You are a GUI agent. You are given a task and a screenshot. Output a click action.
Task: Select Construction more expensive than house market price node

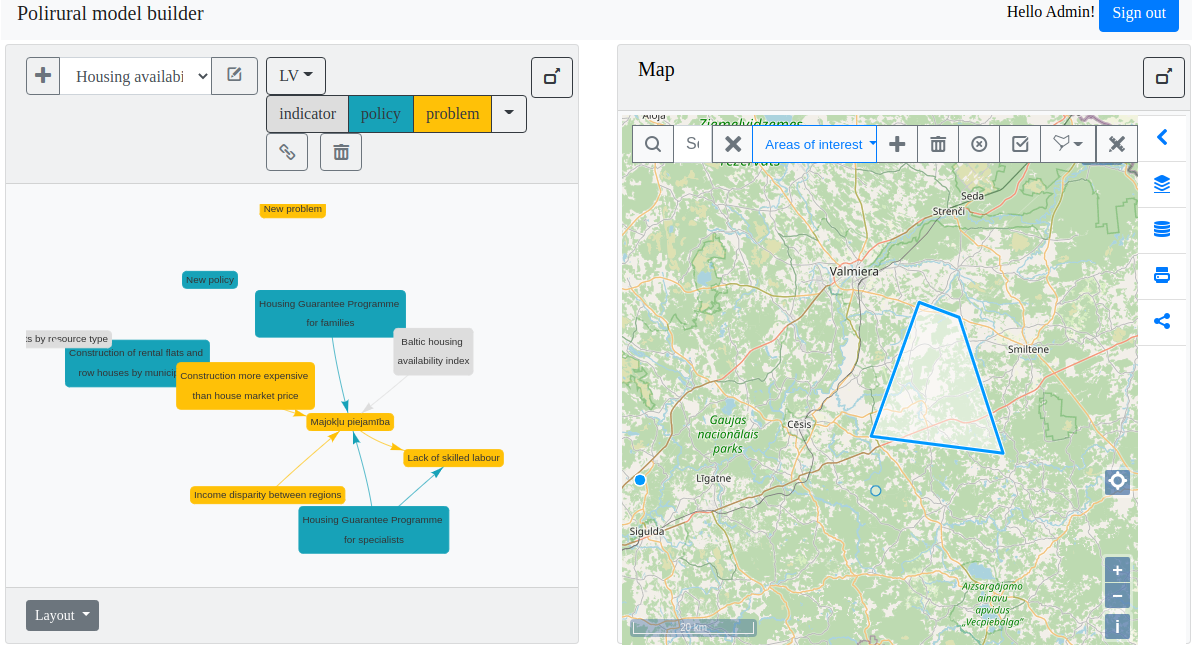(x=245, y=386)
